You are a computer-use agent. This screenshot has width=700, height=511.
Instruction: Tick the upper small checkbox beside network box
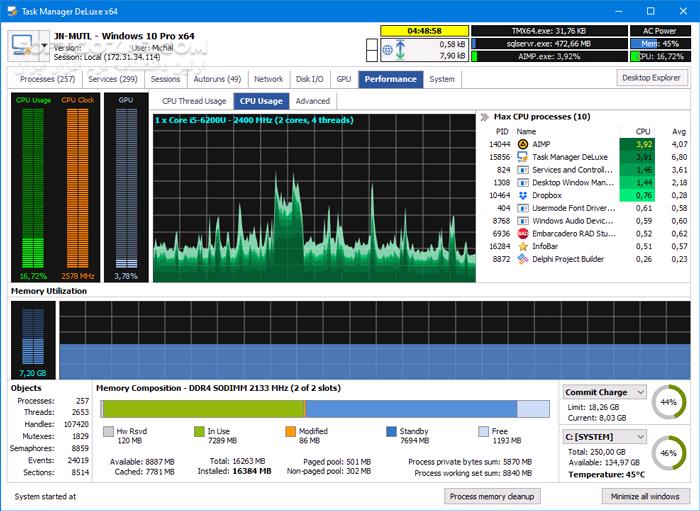tap(371, 44)
